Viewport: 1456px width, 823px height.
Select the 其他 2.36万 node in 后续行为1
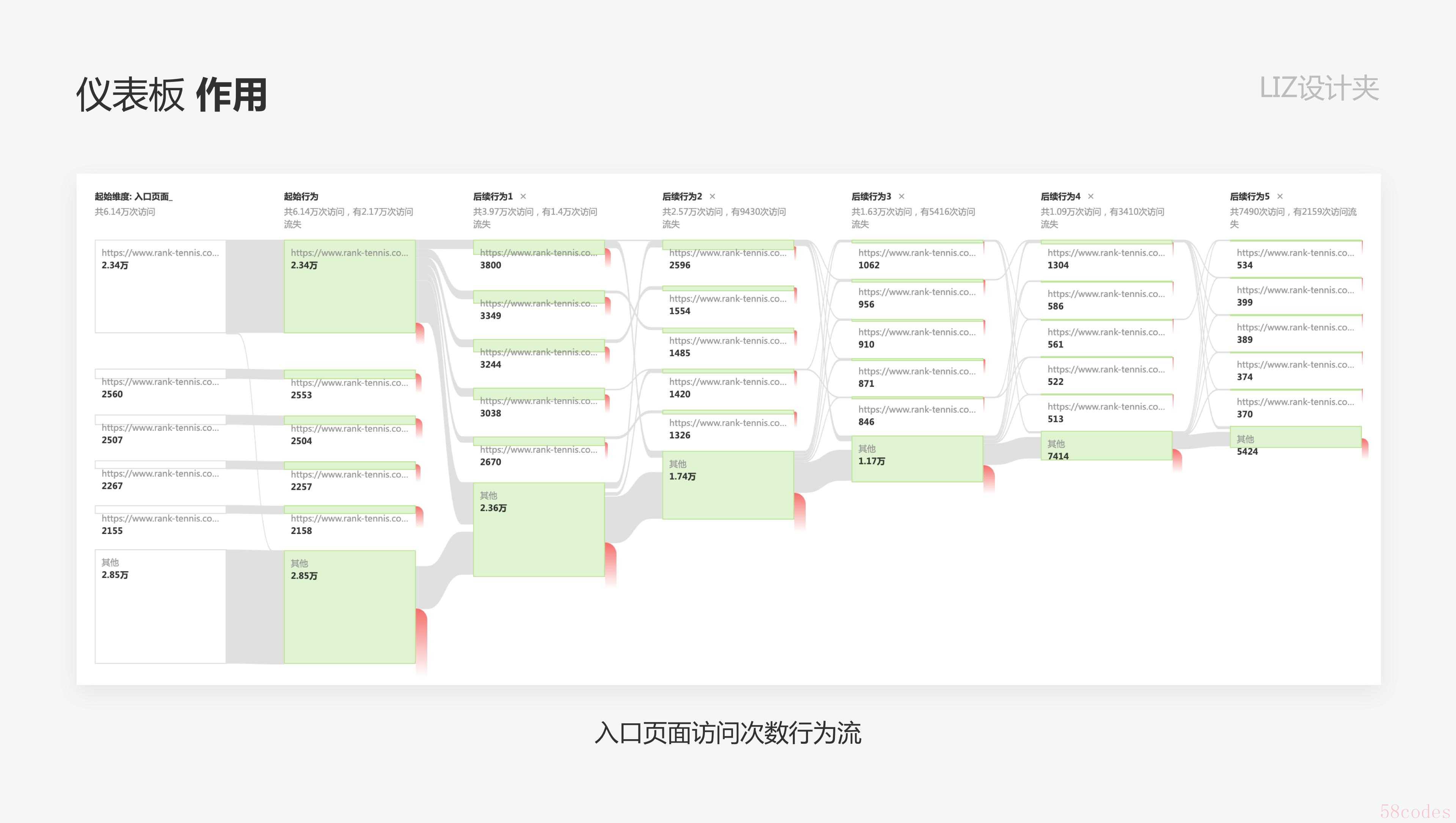tap(539, 529)
